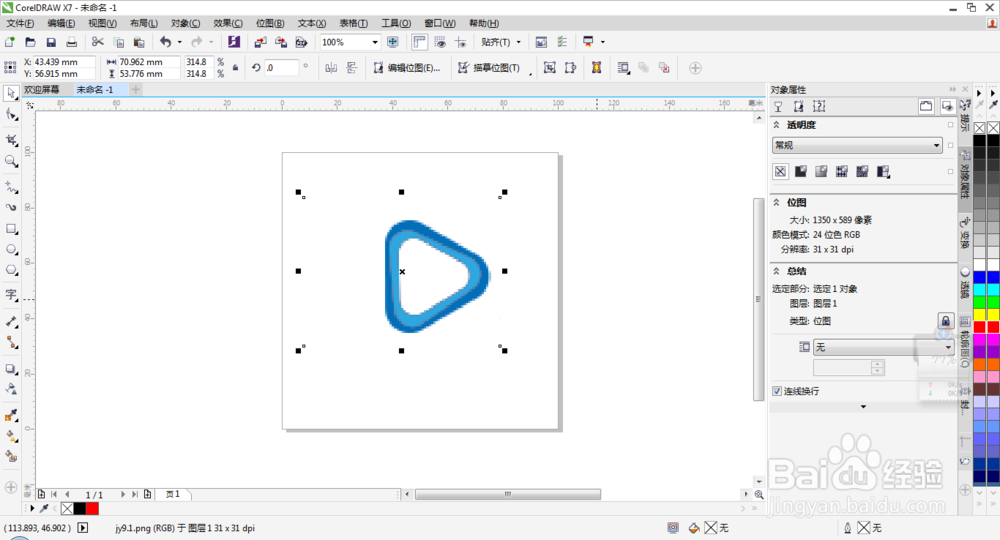Click the 编辑位图(E)... button

[x=407, y=68]
